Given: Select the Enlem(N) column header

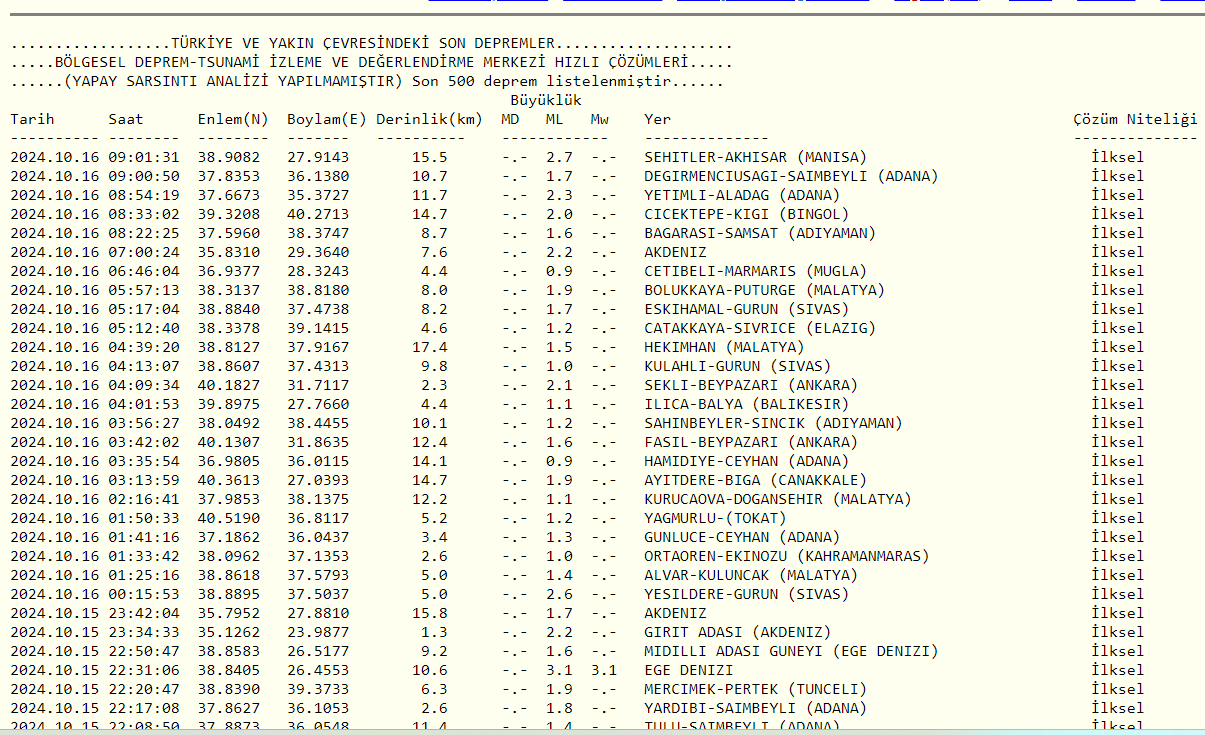Looking at the screenshot, I should point(233,119).
